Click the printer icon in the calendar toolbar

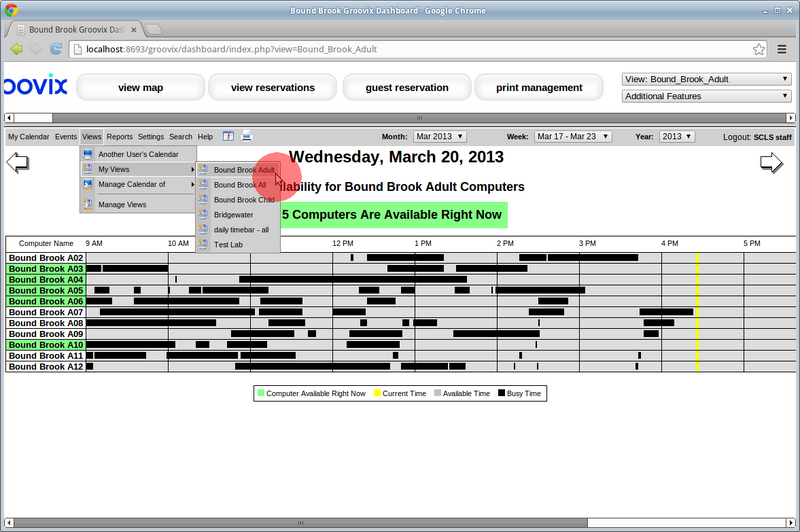coord(246,136)
